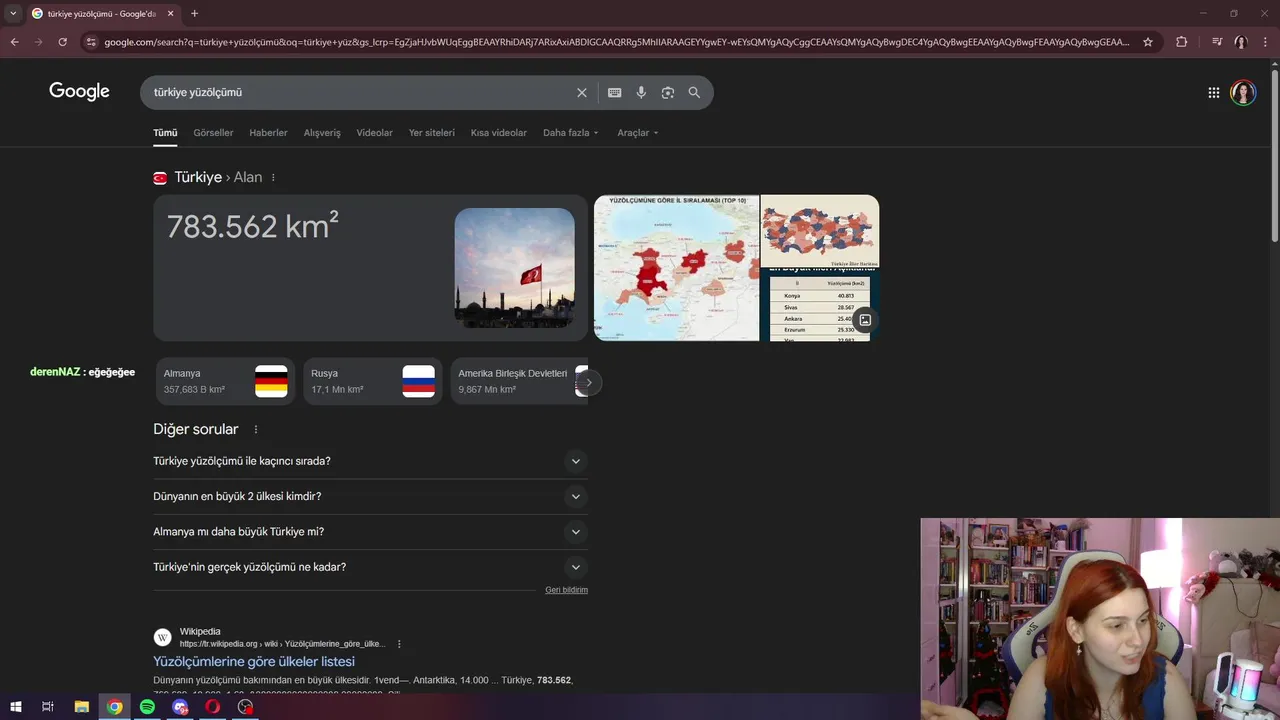This screenshot has height=720, width=1280.
Task: Close the türkiye yüzölçümü tab
Action: click(171, 13)
